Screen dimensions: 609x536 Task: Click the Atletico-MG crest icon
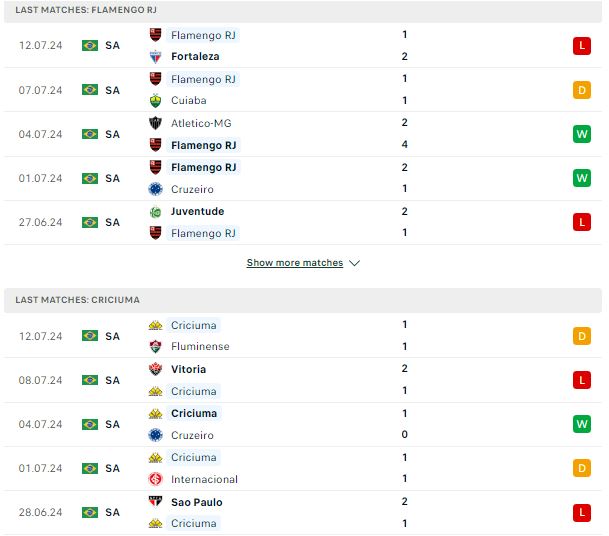[x=155, y=123]
